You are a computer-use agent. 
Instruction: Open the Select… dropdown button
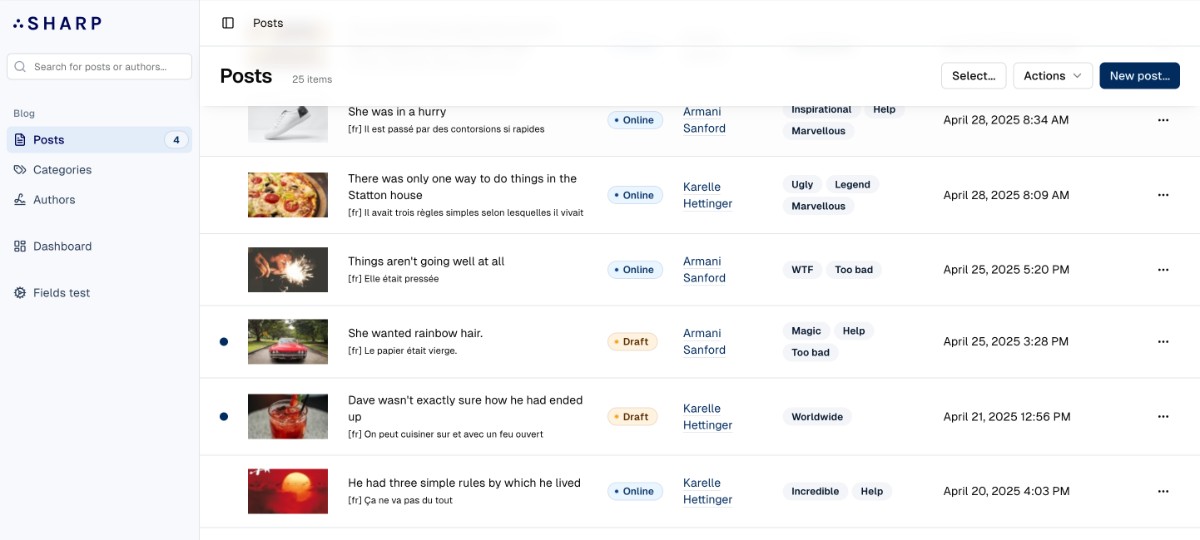pyautogui.click(x=973, y=76)
